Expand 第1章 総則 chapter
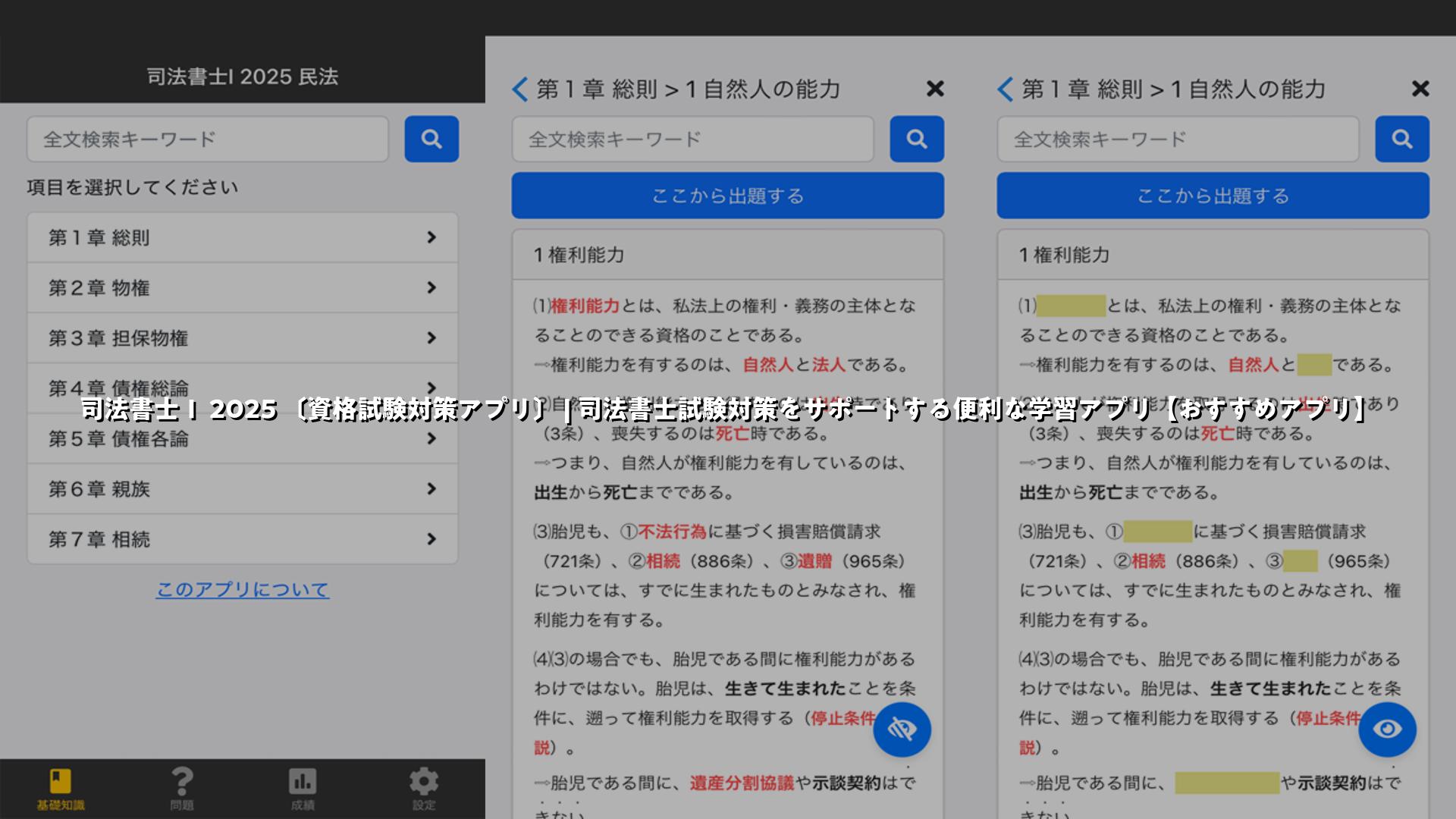Screen dimensions: 1456x819 coord(243,237)
